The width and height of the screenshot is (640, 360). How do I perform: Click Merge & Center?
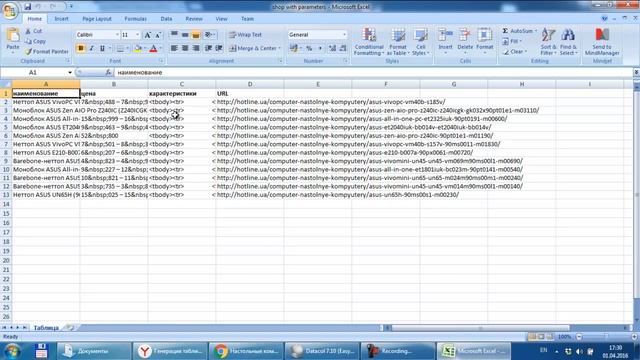252,49
